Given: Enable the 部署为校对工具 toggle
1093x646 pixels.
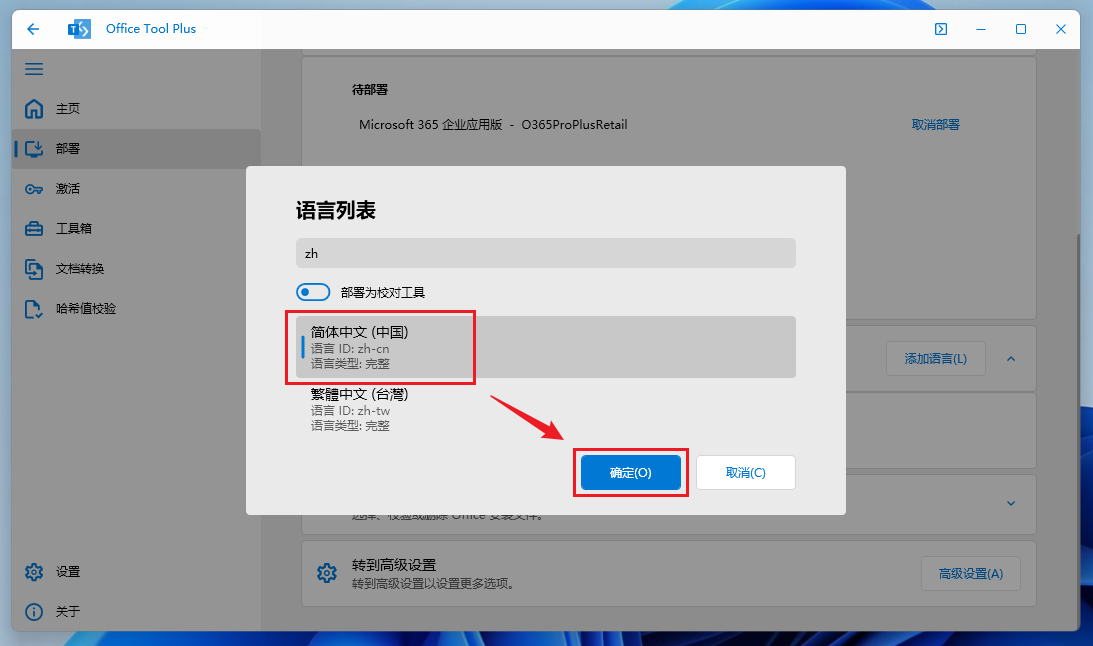Looking at the screenshot, I should tap(313, 292).
